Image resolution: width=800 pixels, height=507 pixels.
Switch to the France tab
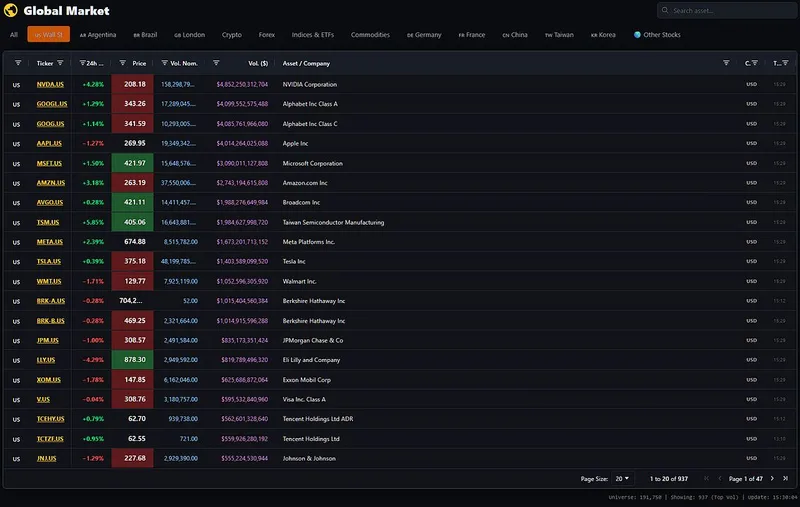point(472,35)
